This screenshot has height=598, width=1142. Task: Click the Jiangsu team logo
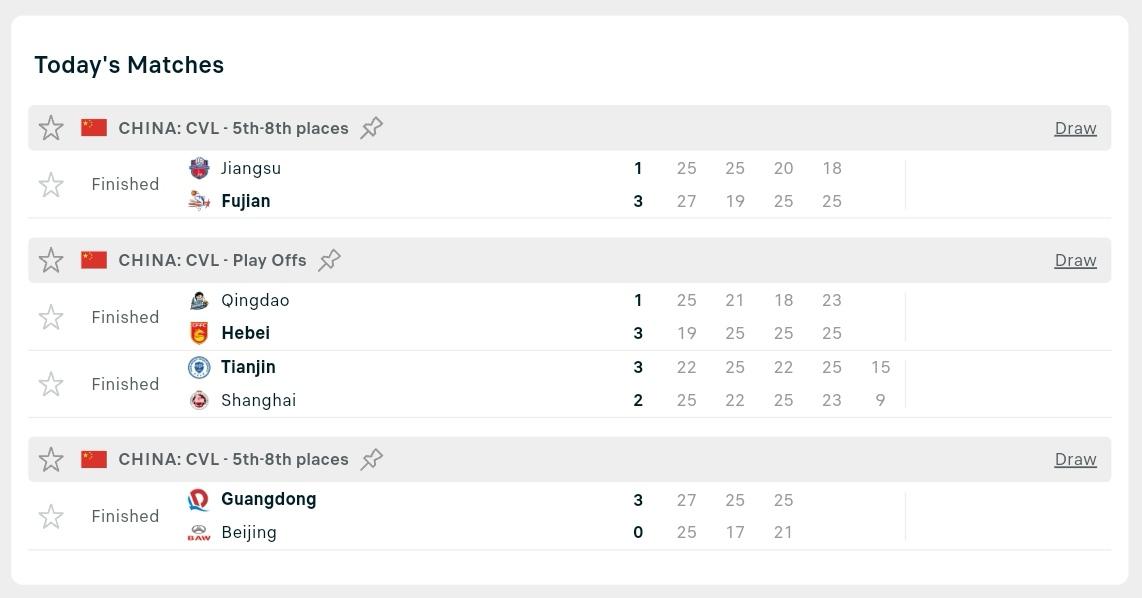click(x=199, y=168)
